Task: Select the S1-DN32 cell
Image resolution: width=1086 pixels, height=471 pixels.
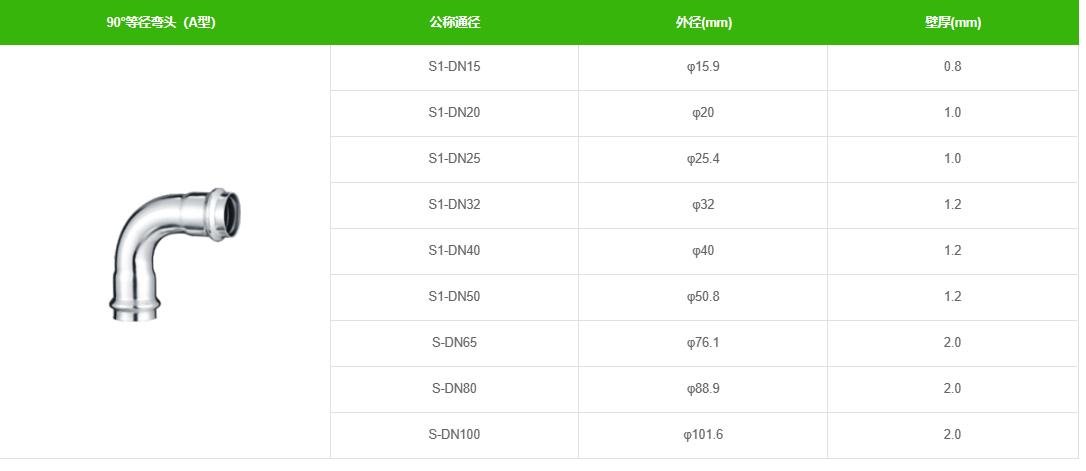Action: pos(454,205)
